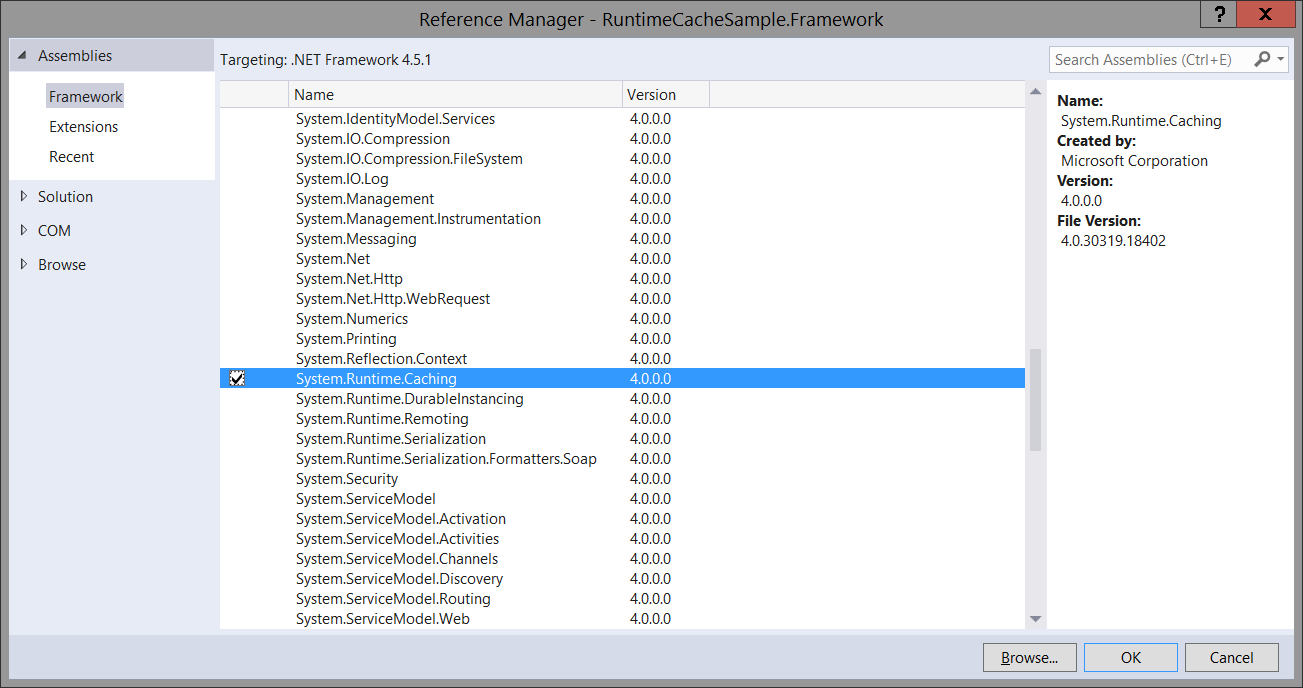Click the scrollbar's down arrow
Image resolution: width=1303 pixels, height=688 pixels.
pos(1035,620)
